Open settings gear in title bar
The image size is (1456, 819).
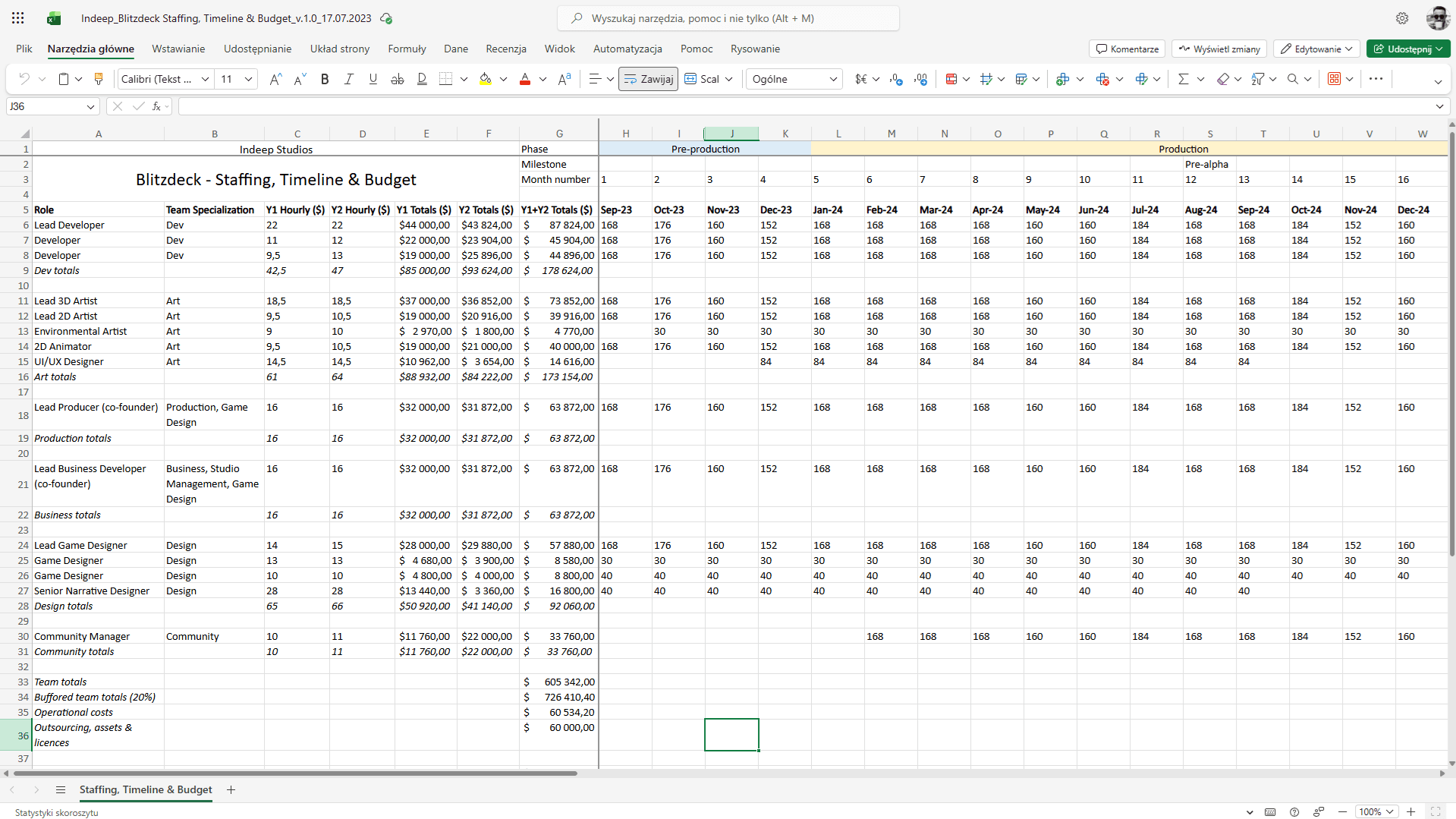1402,18
